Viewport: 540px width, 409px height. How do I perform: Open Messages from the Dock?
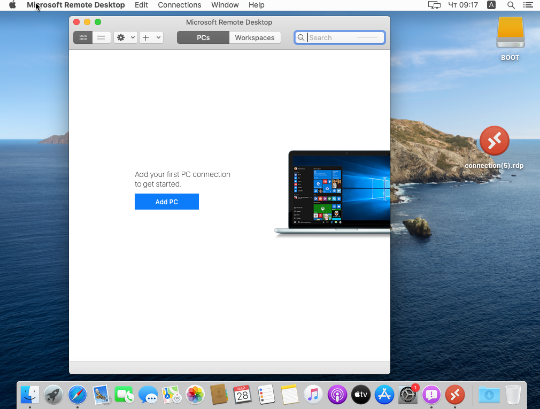click(148, 395)
